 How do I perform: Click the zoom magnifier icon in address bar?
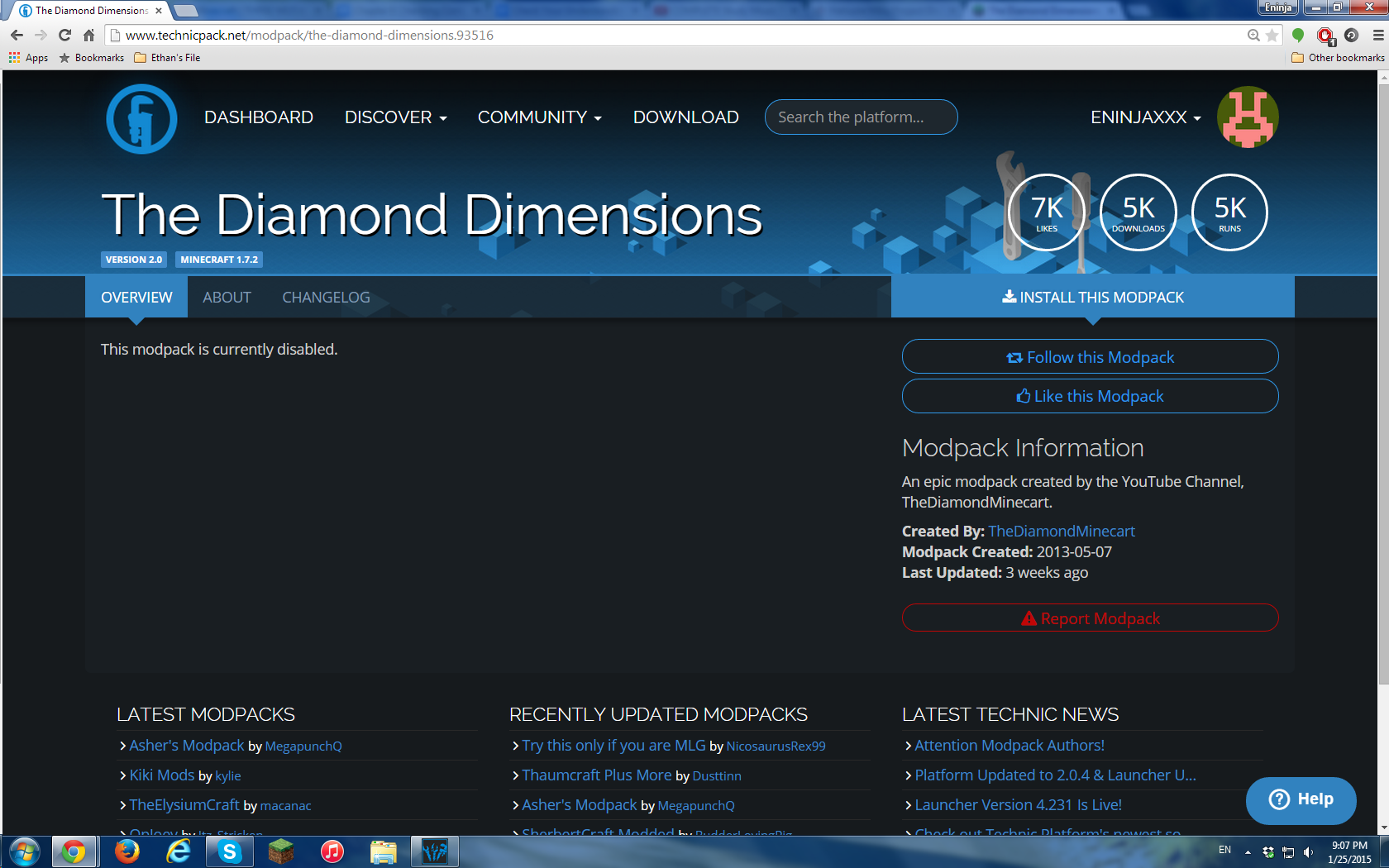(x=1253, y=35)
